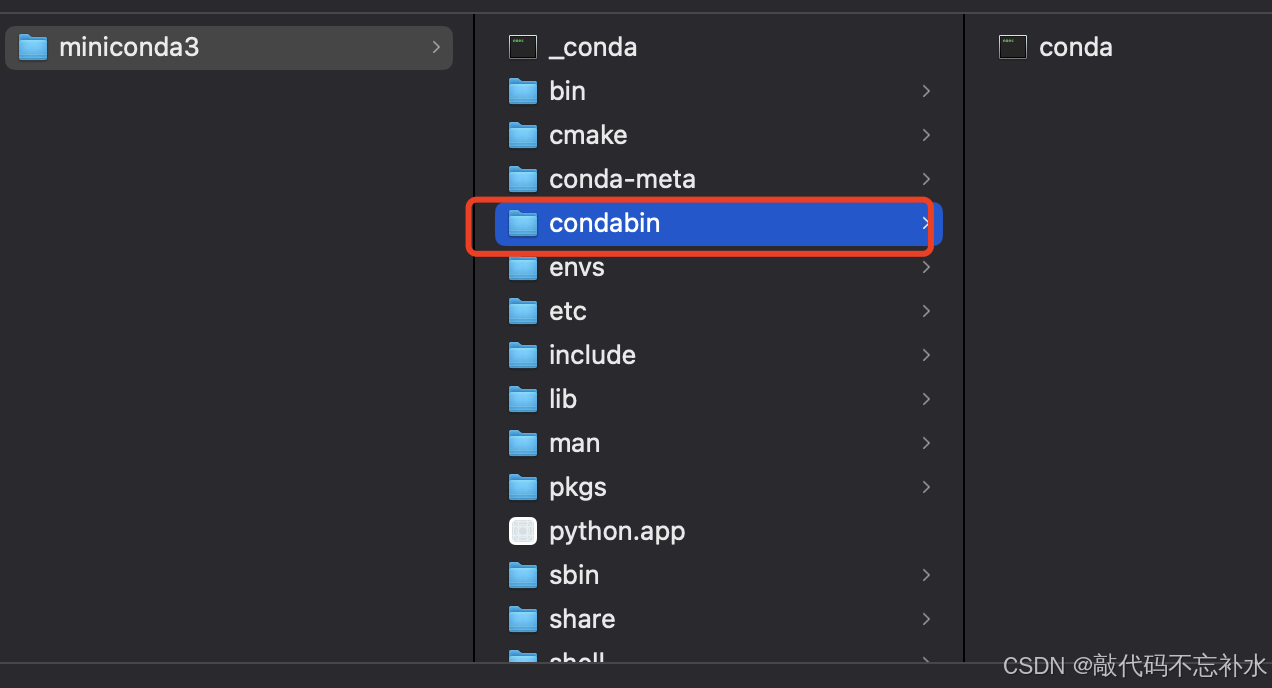Screen dimensions: 1272x688
Task: Click the sbin folder icon
Action: [523, 575]
